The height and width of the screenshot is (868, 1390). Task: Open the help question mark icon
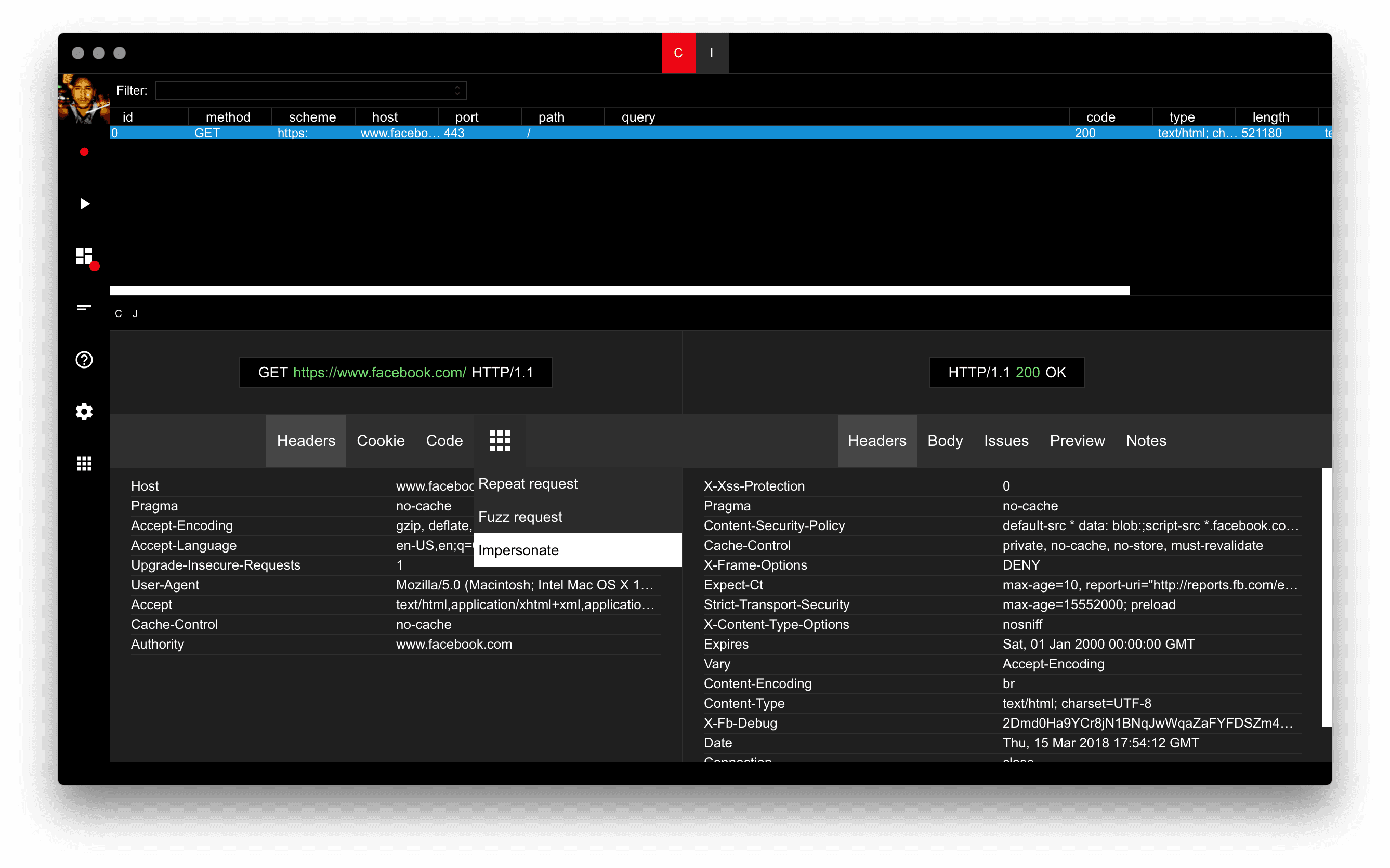(84, 359)
